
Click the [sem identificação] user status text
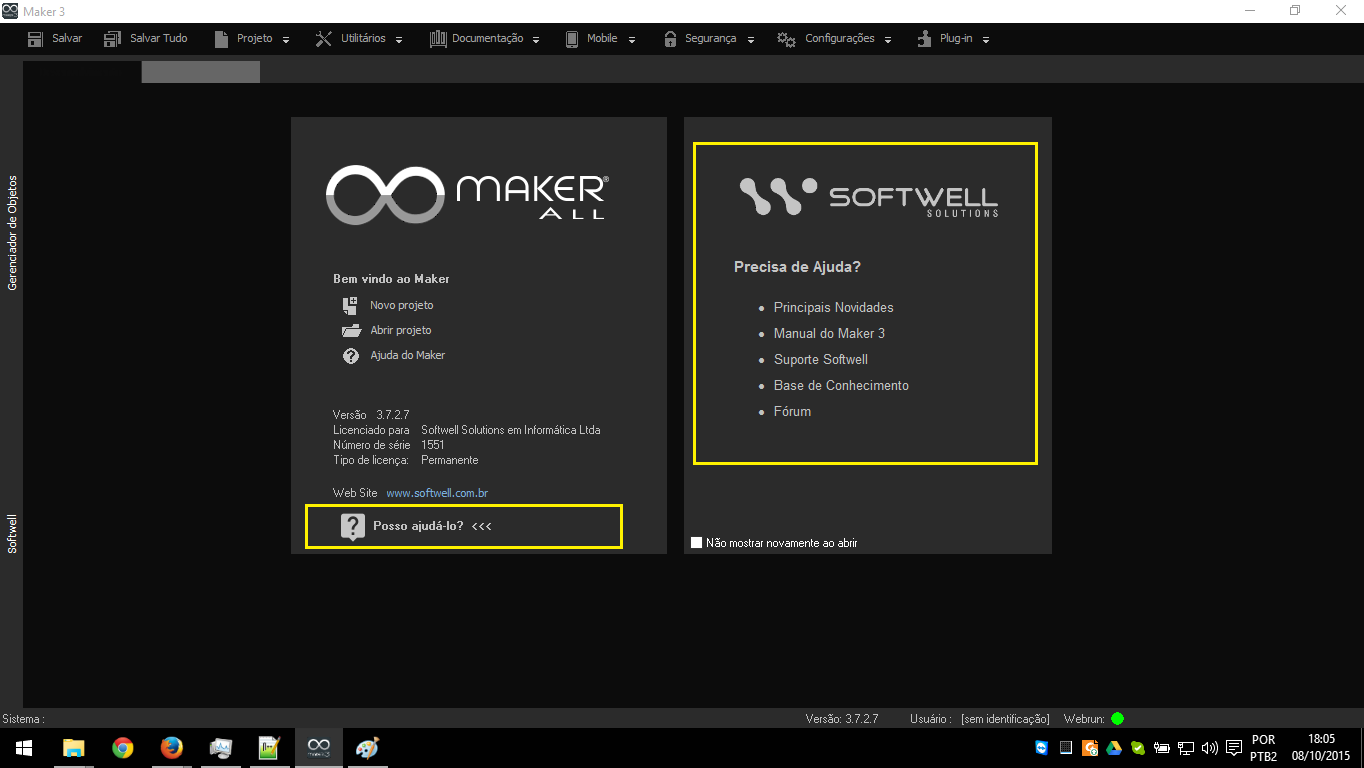[x=1005, y=719]
